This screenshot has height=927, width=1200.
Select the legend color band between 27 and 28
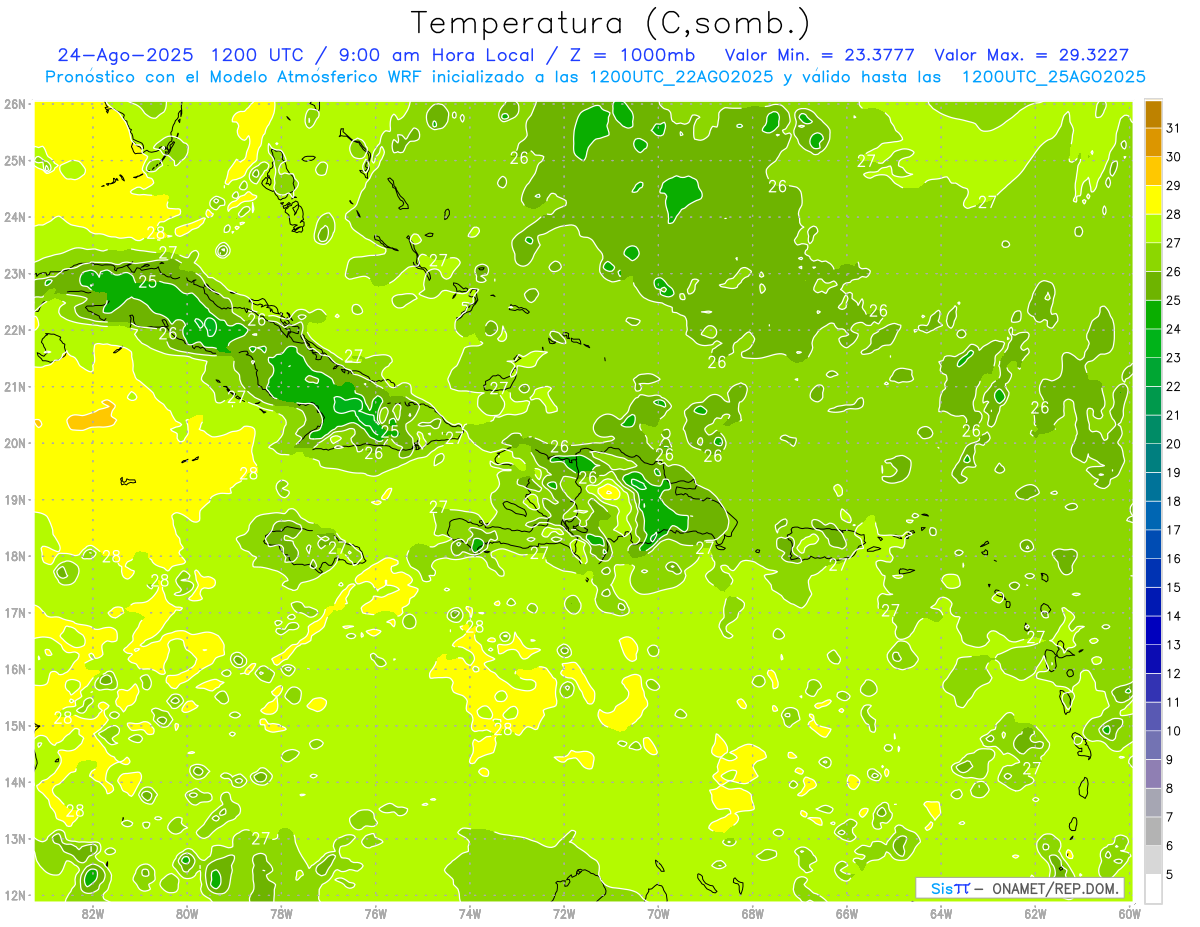[x=1153, y=229]
